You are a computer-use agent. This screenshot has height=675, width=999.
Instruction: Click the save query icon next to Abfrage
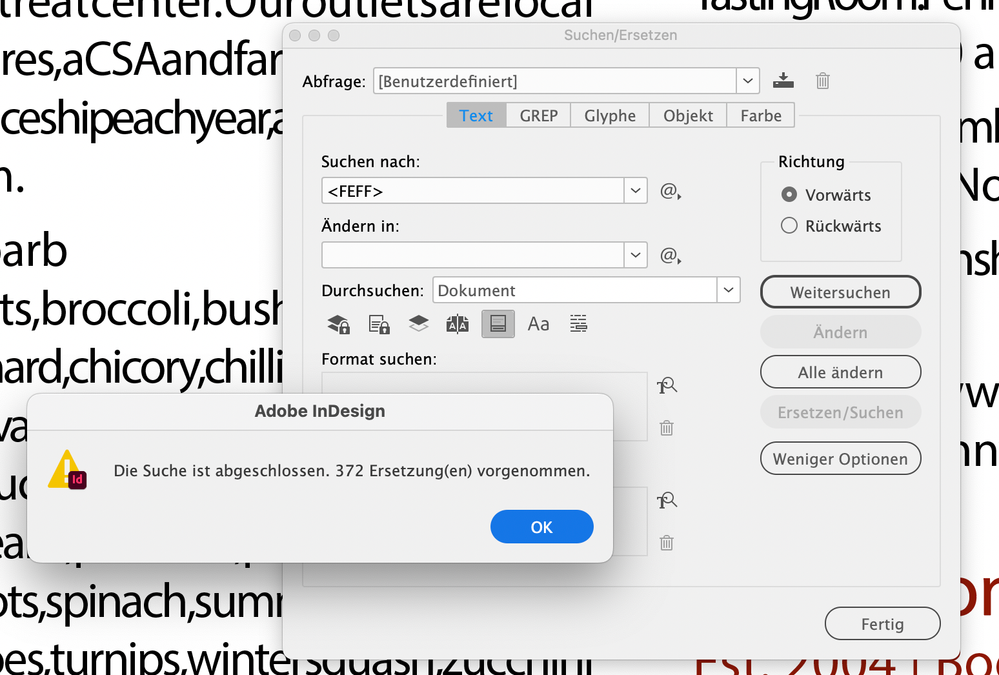(x=783, y=81)
